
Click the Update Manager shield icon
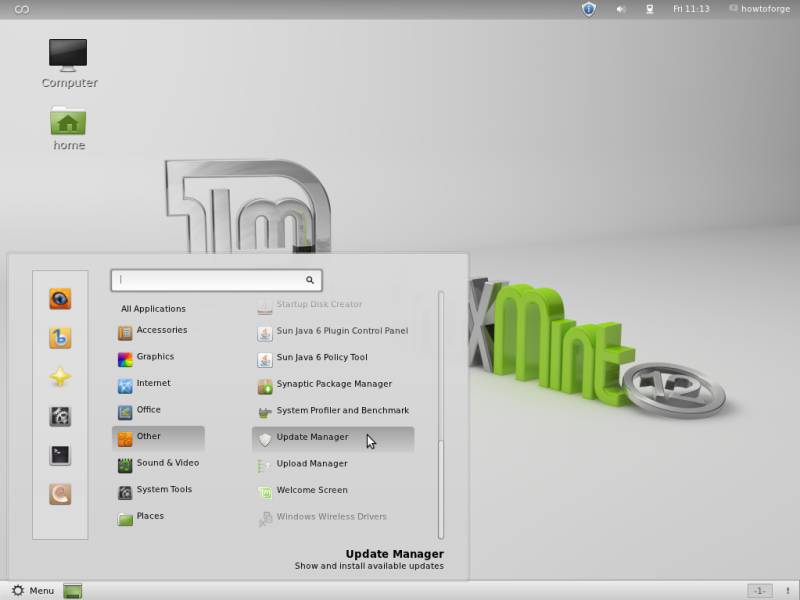pyautogui.click(x=265, y=439)
